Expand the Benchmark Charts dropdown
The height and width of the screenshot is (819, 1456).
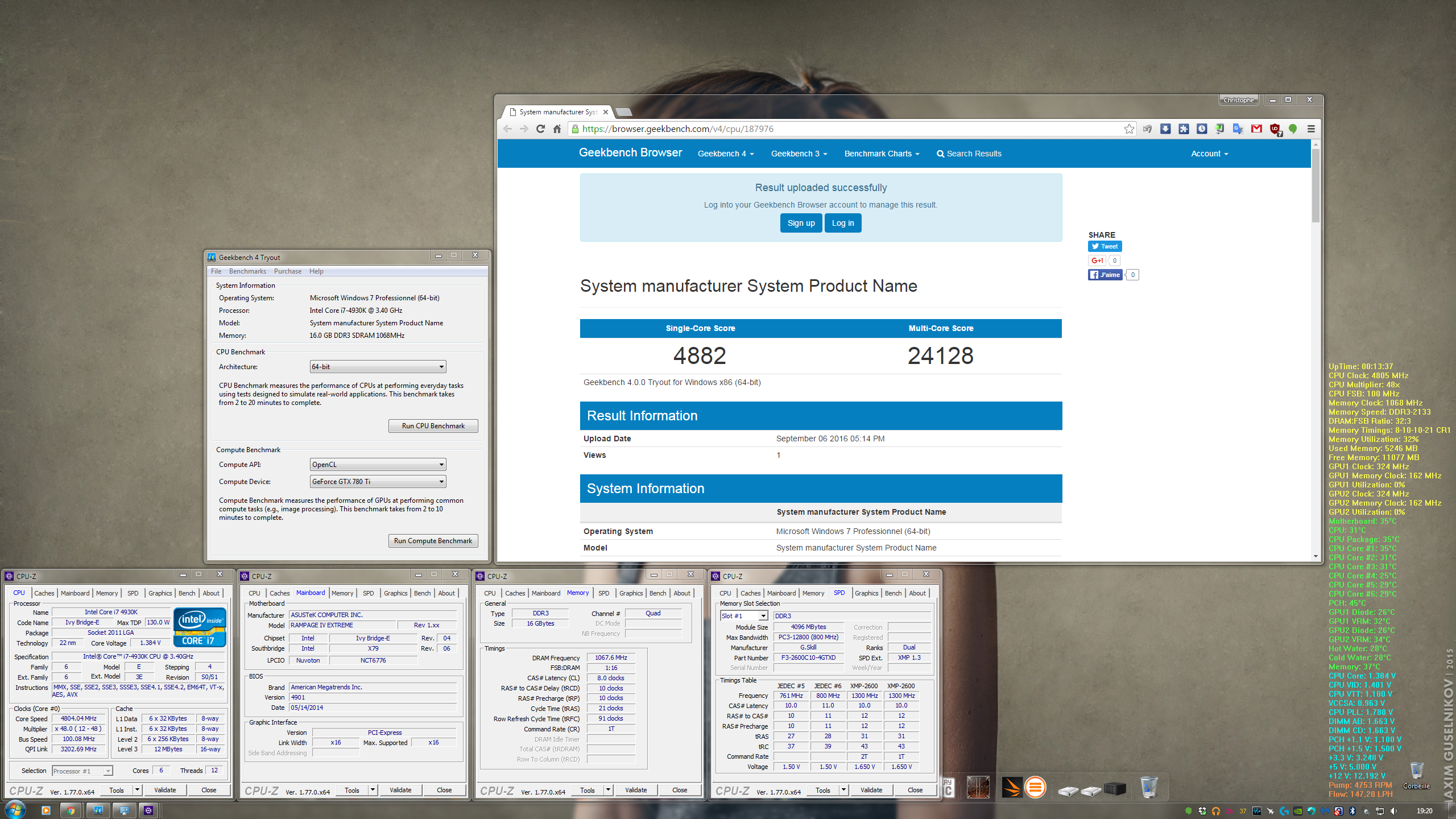pos(882,154)
